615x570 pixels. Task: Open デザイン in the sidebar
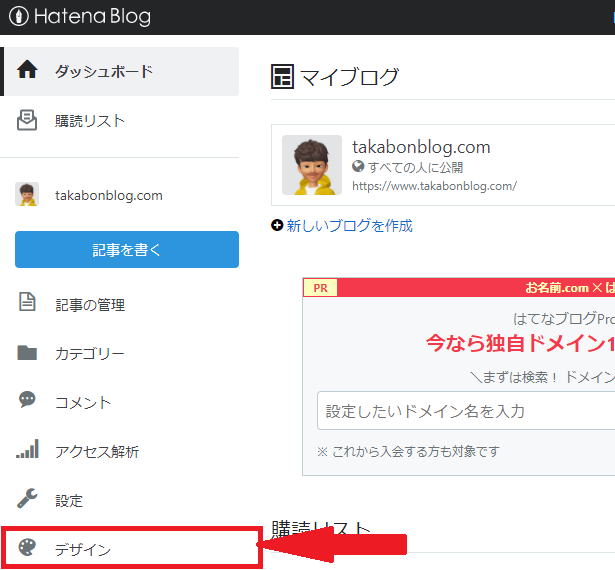coord(83,550)
